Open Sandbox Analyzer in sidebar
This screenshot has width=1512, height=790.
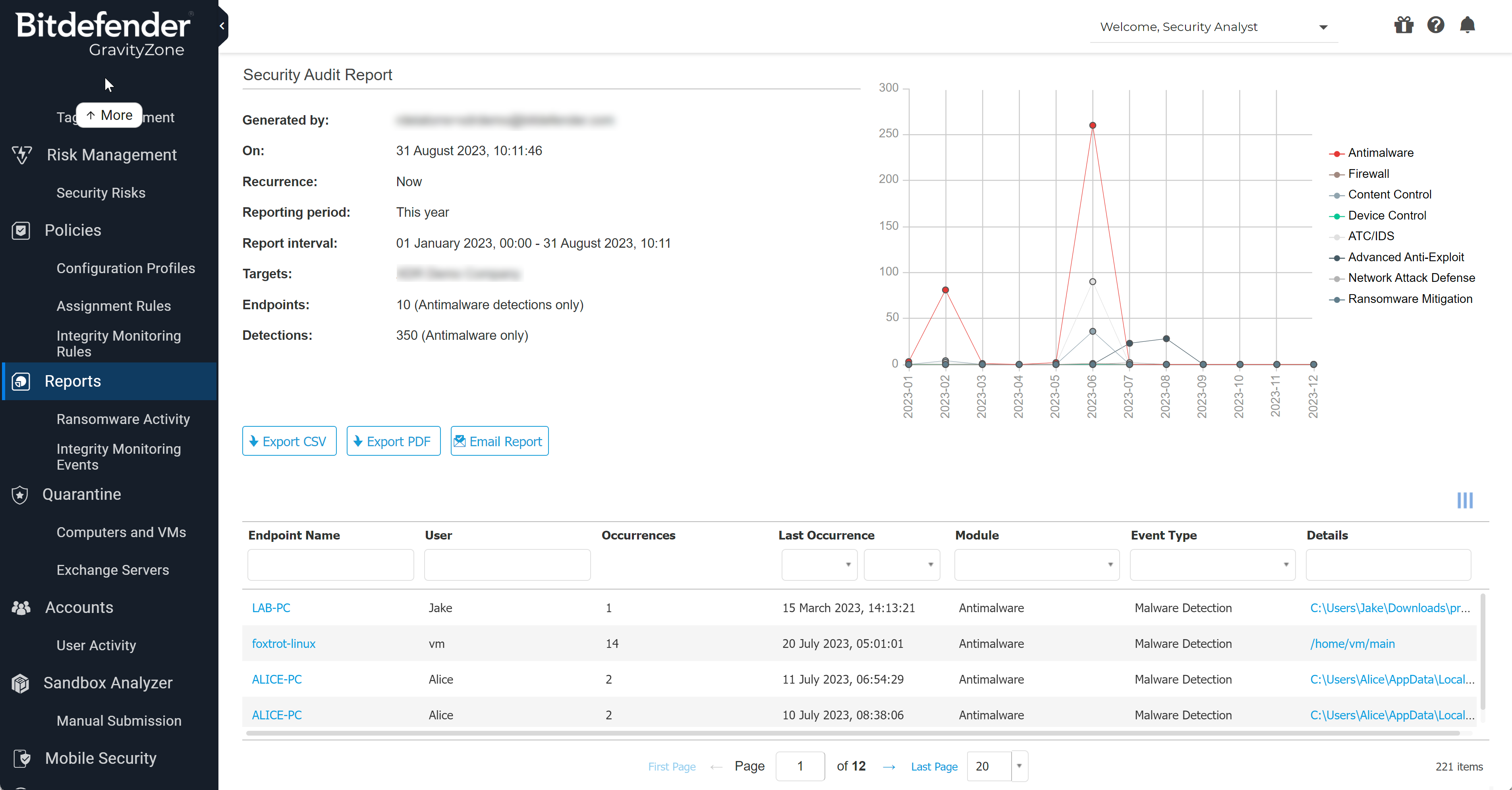point(108,683)
